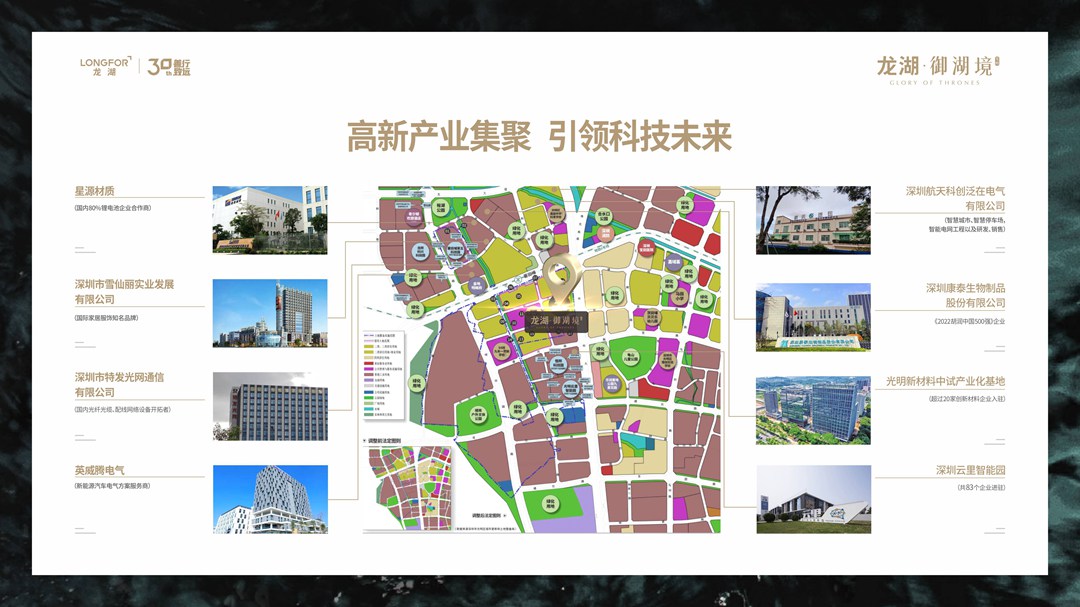Open the 英威腾电气 building photo
Image resolution: width=1080 pixels, height=607 pixels.
[270, 499]
